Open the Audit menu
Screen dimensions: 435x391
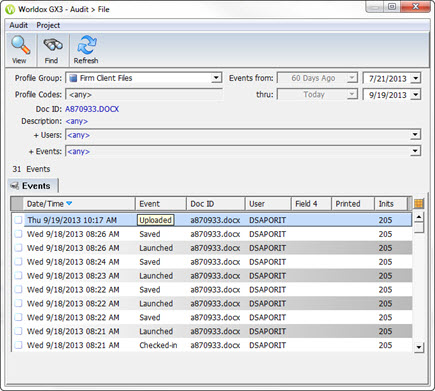pyautogui.click(x=19, y=25)
